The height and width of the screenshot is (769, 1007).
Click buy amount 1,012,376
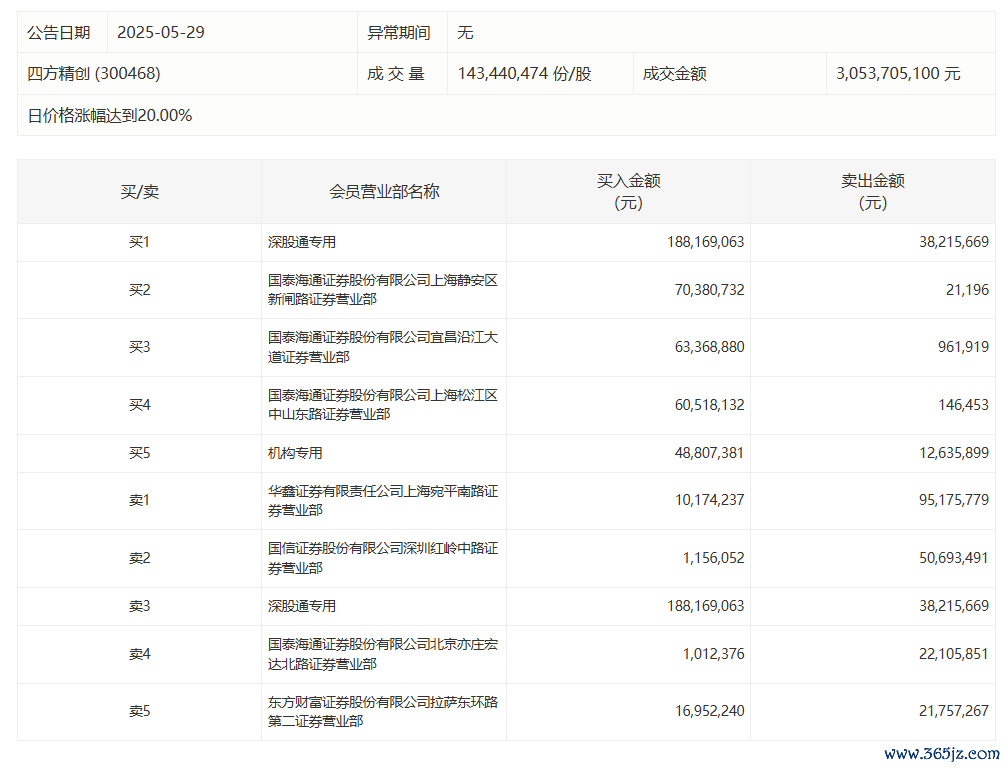coord(713,655)
